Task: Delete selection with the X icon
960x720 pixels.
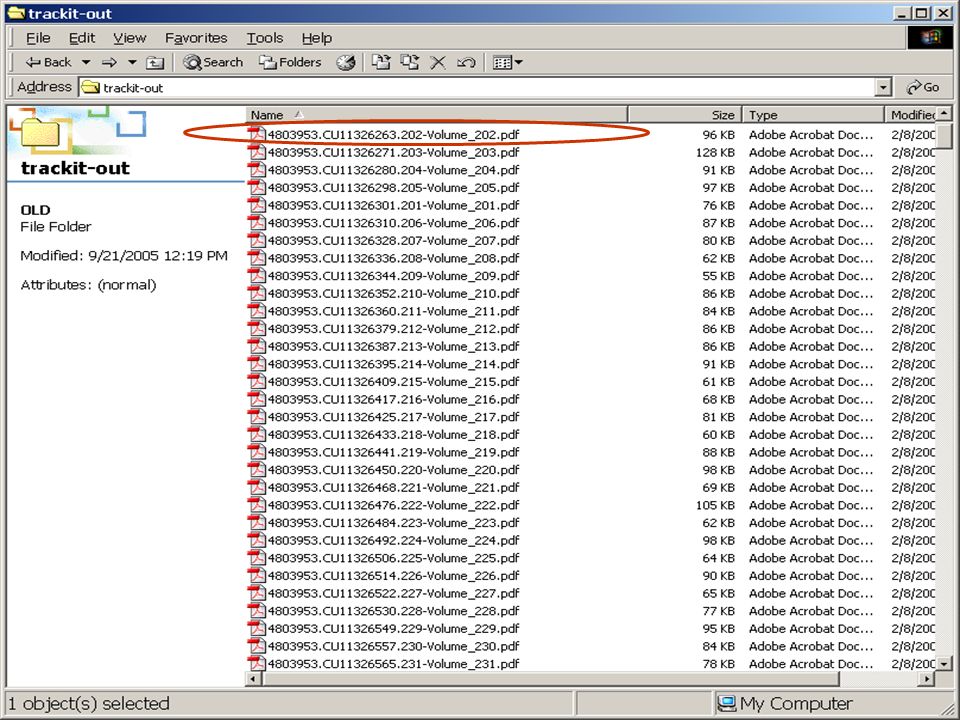Action: click(x=438, y=62)
